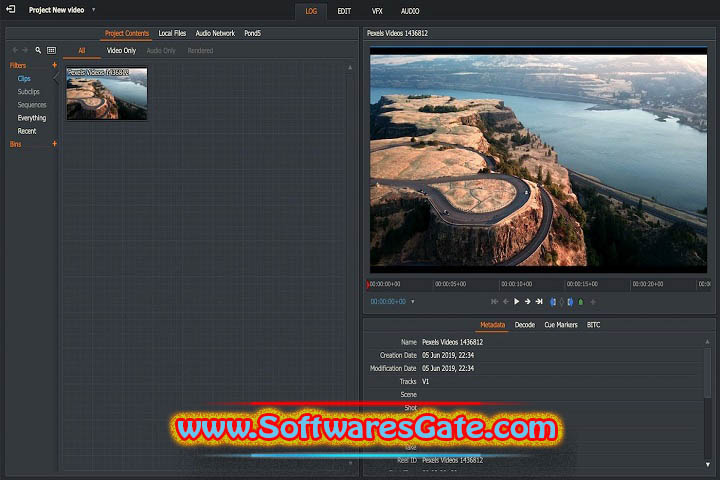Select the Pexels Videos 1436812 clip thumbnail

point(107,94)
